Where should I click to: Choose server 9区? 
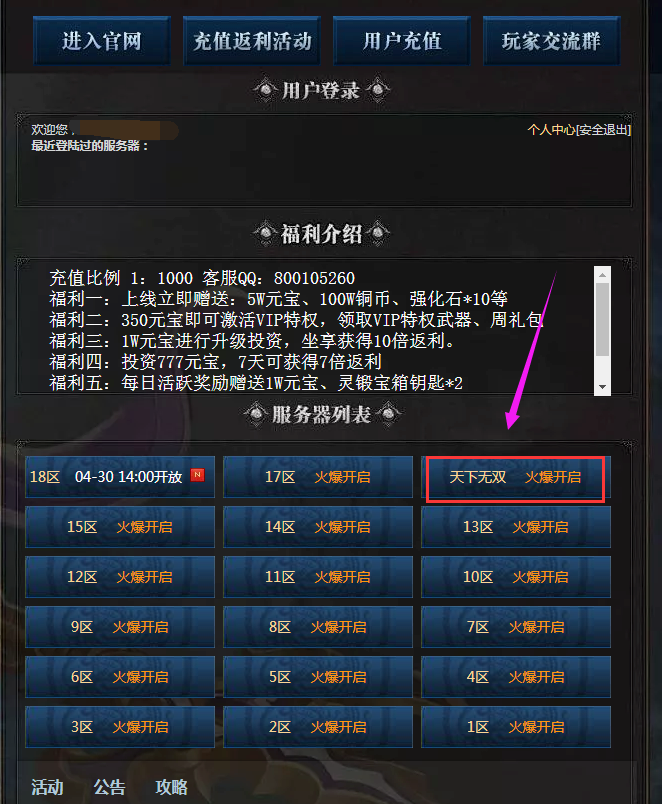coord(120,627)
